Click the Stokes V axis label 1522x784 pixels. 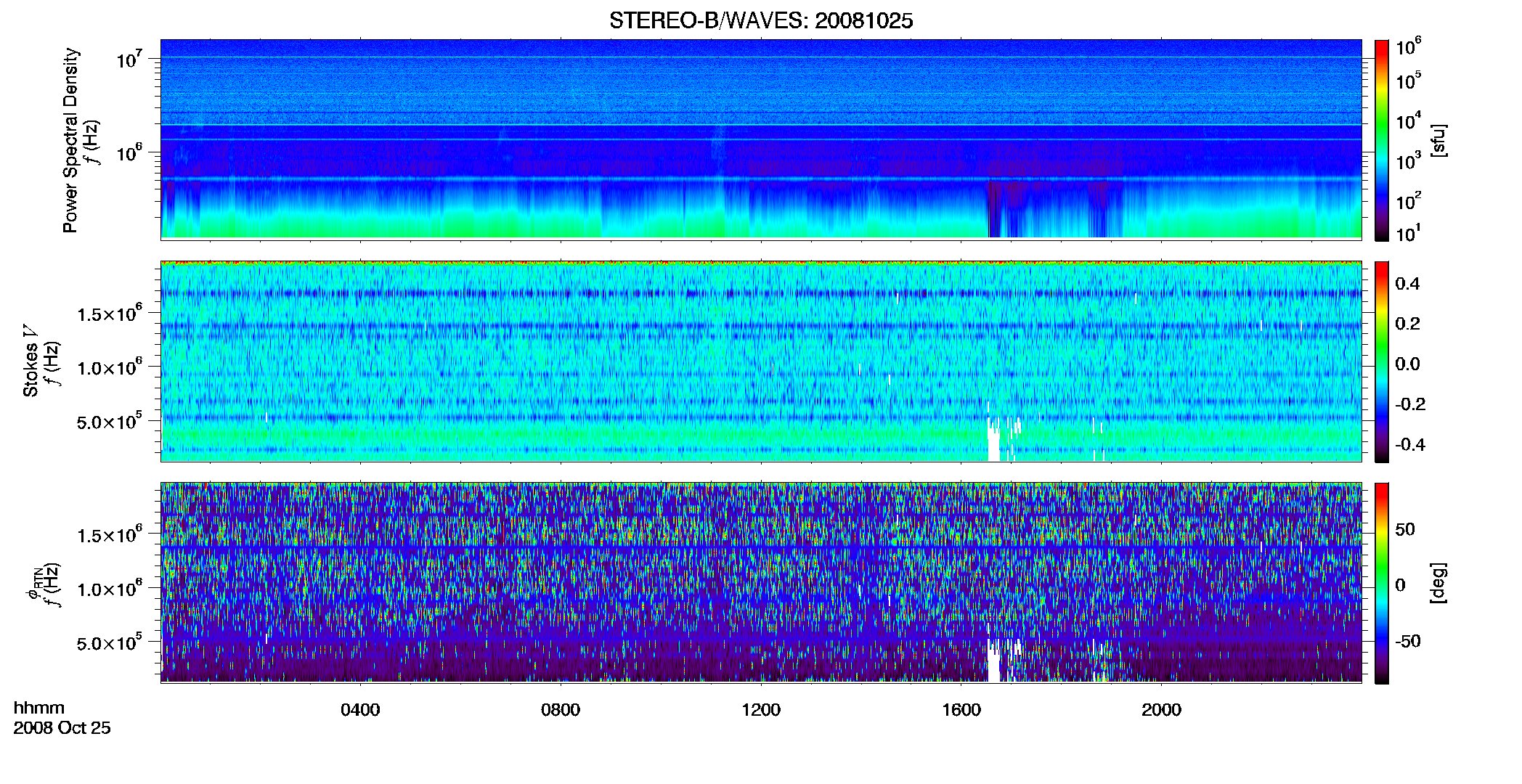pyautogui.click(x=30, y=361)
